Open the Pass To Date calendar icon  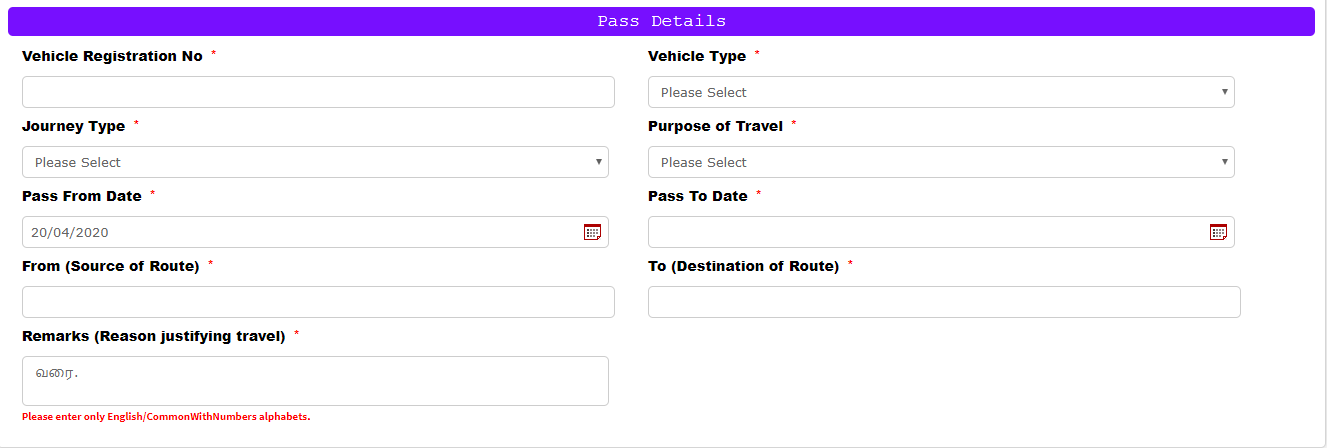[x=1218, y=232]
